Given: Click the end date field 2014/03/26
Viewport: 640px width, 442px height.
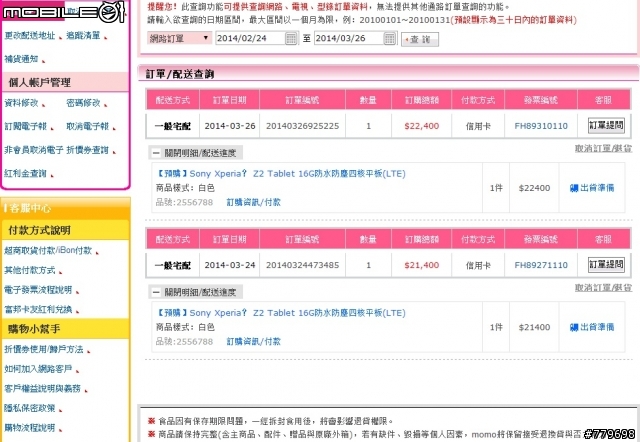Looking at the screenshot, I should pyautogui.click(x=349, y=38).
